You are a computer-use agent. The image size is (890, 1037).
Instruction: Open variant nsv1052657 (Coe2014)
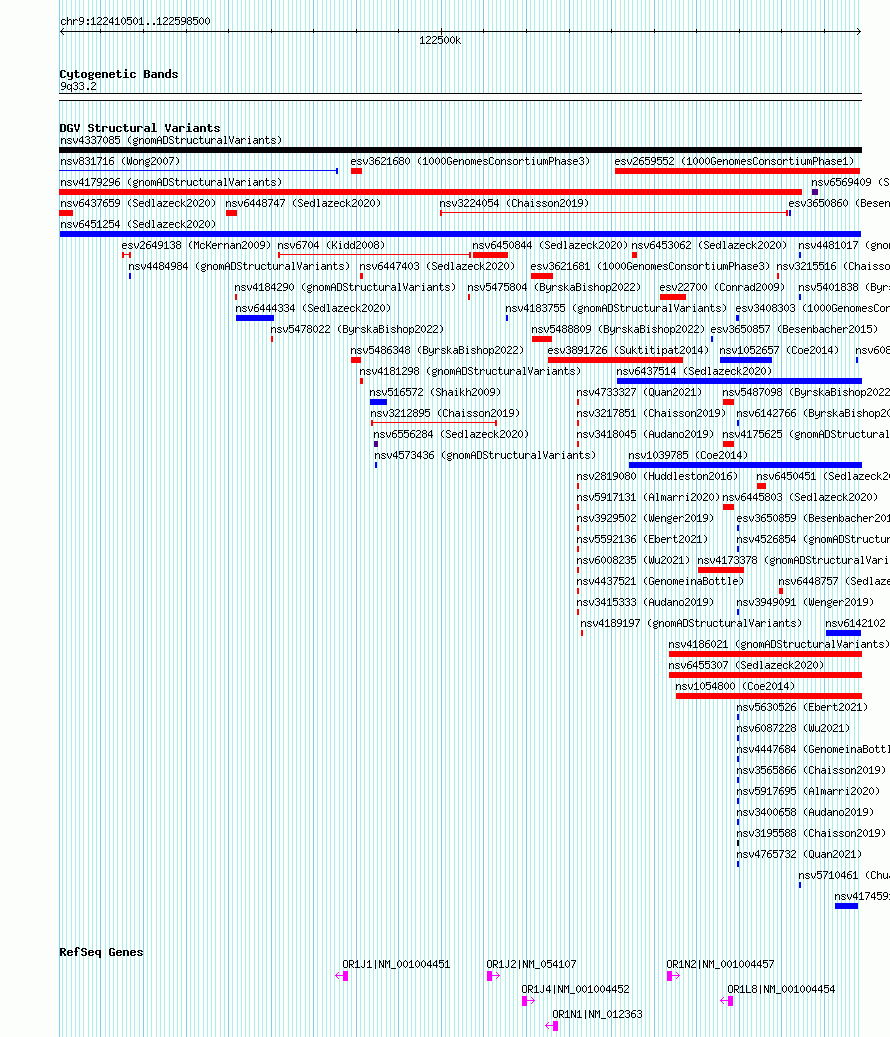(779, 351)
